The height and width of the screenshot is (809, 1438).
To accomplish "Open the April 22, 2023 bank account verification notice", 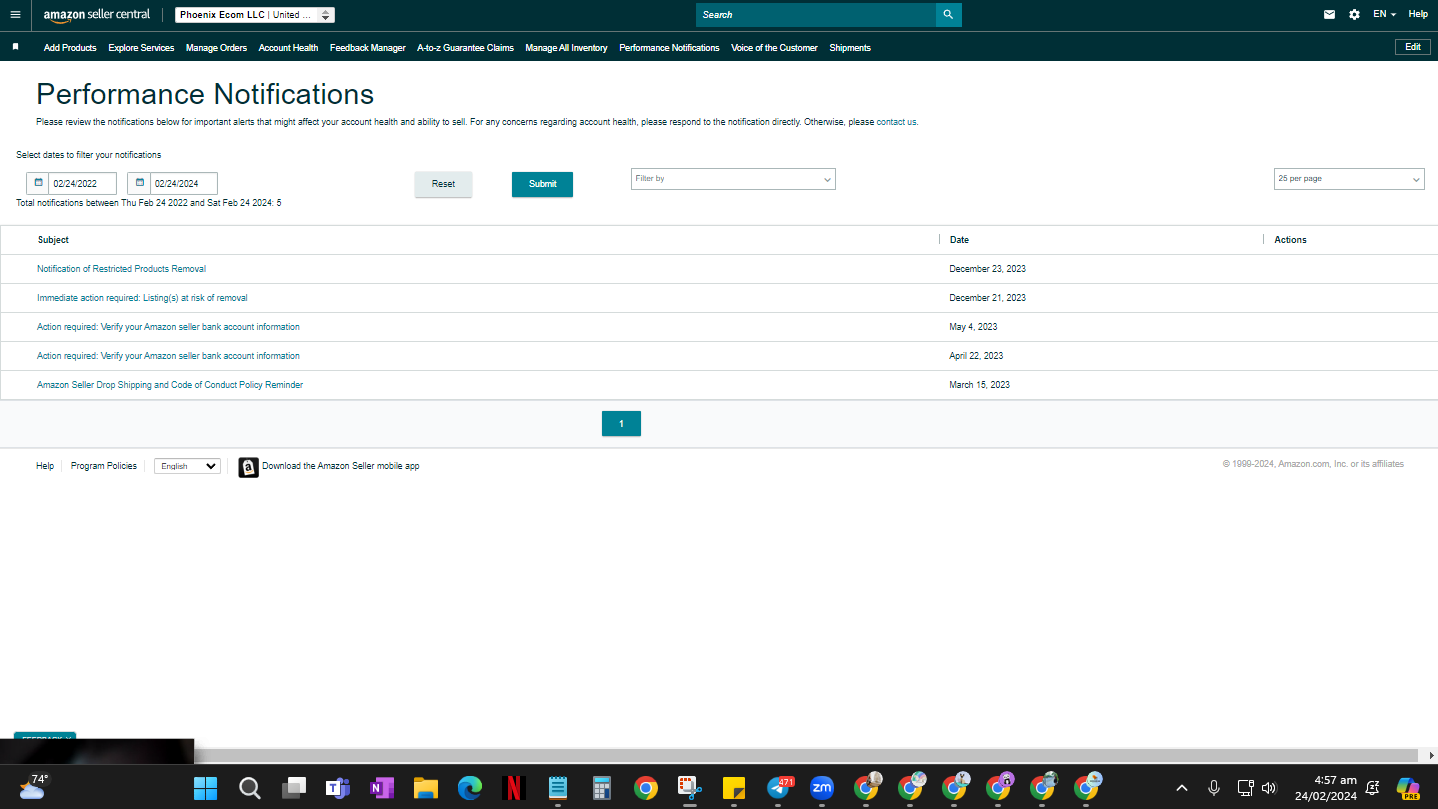I will [x=168, y=356].
